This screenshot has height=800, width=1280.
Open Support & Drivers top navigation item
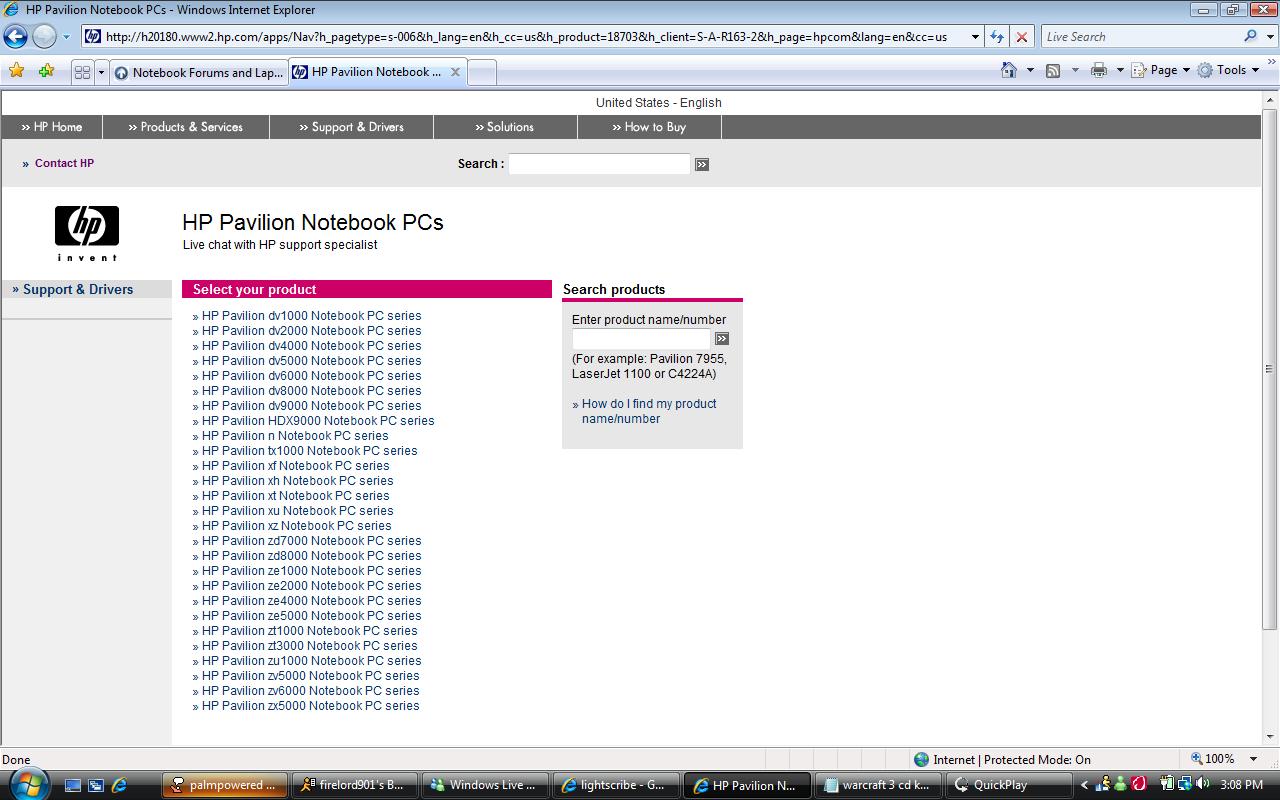(x=351, y=127)
